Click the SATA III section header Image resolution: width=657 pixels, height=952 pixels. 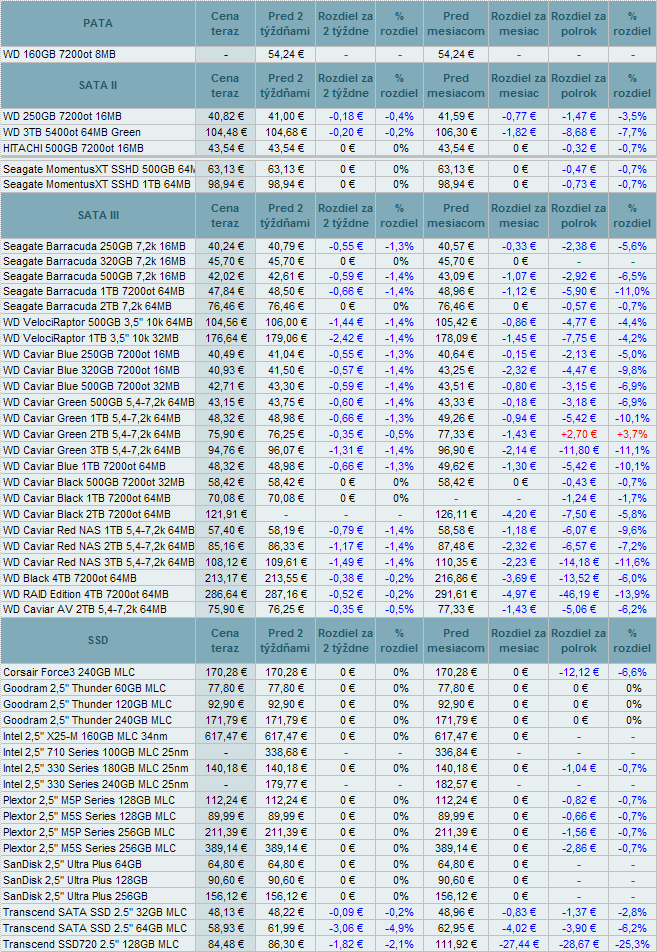(98, 215)
